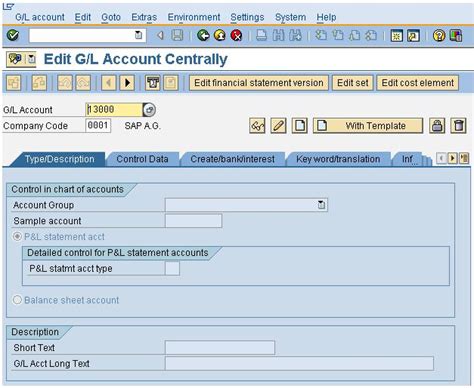Click the Edit set button
The width and height of the screenshot is (474, 388).
click(353, 83)
